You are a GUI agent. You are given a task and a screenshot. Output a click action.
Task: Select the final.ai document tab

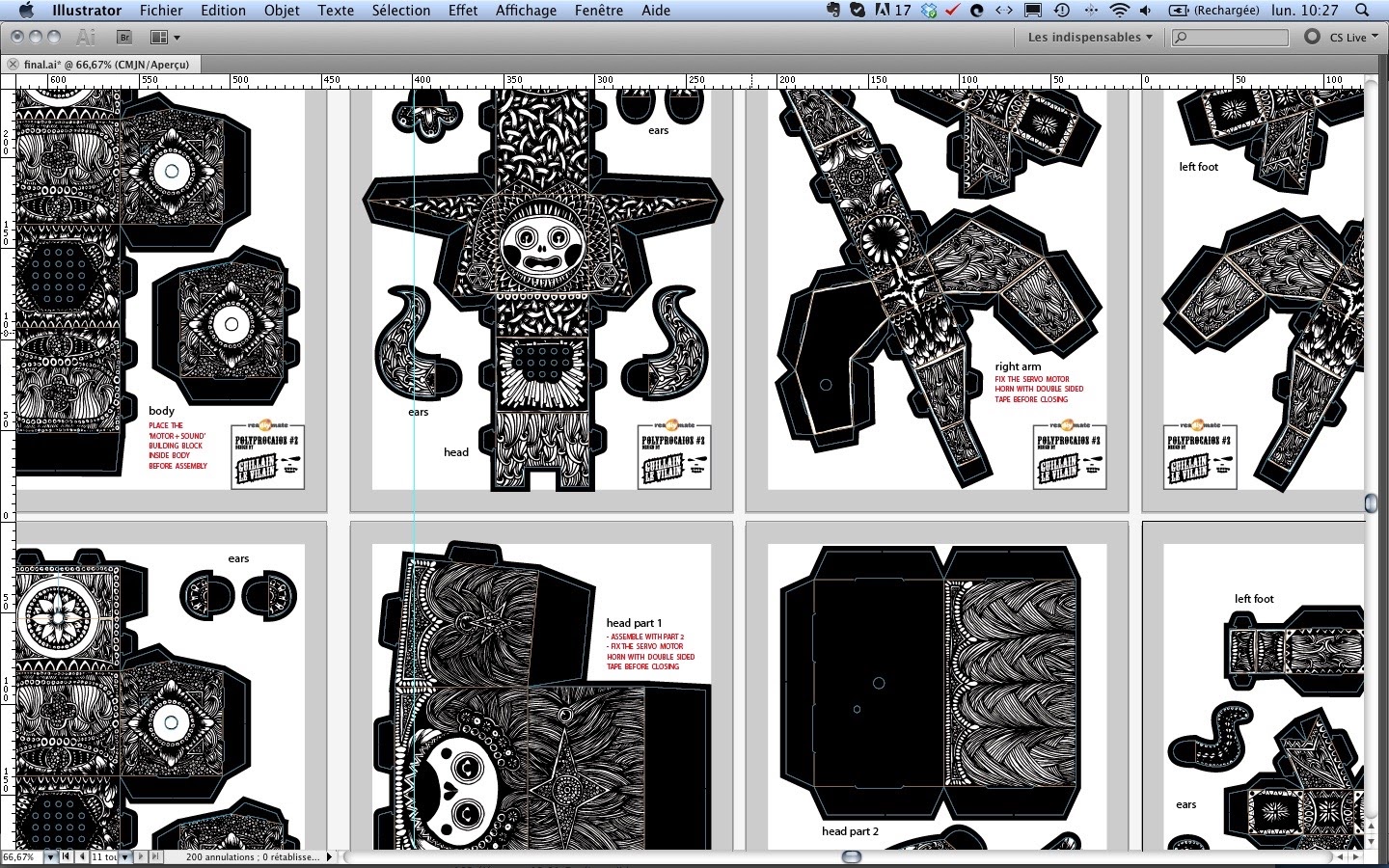pos(106,65)
